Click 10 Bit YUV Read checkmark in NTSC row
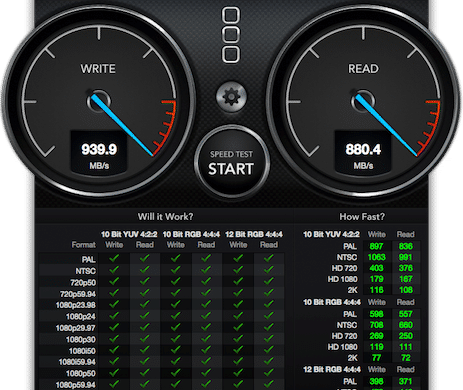 click(x=145, y=270)
